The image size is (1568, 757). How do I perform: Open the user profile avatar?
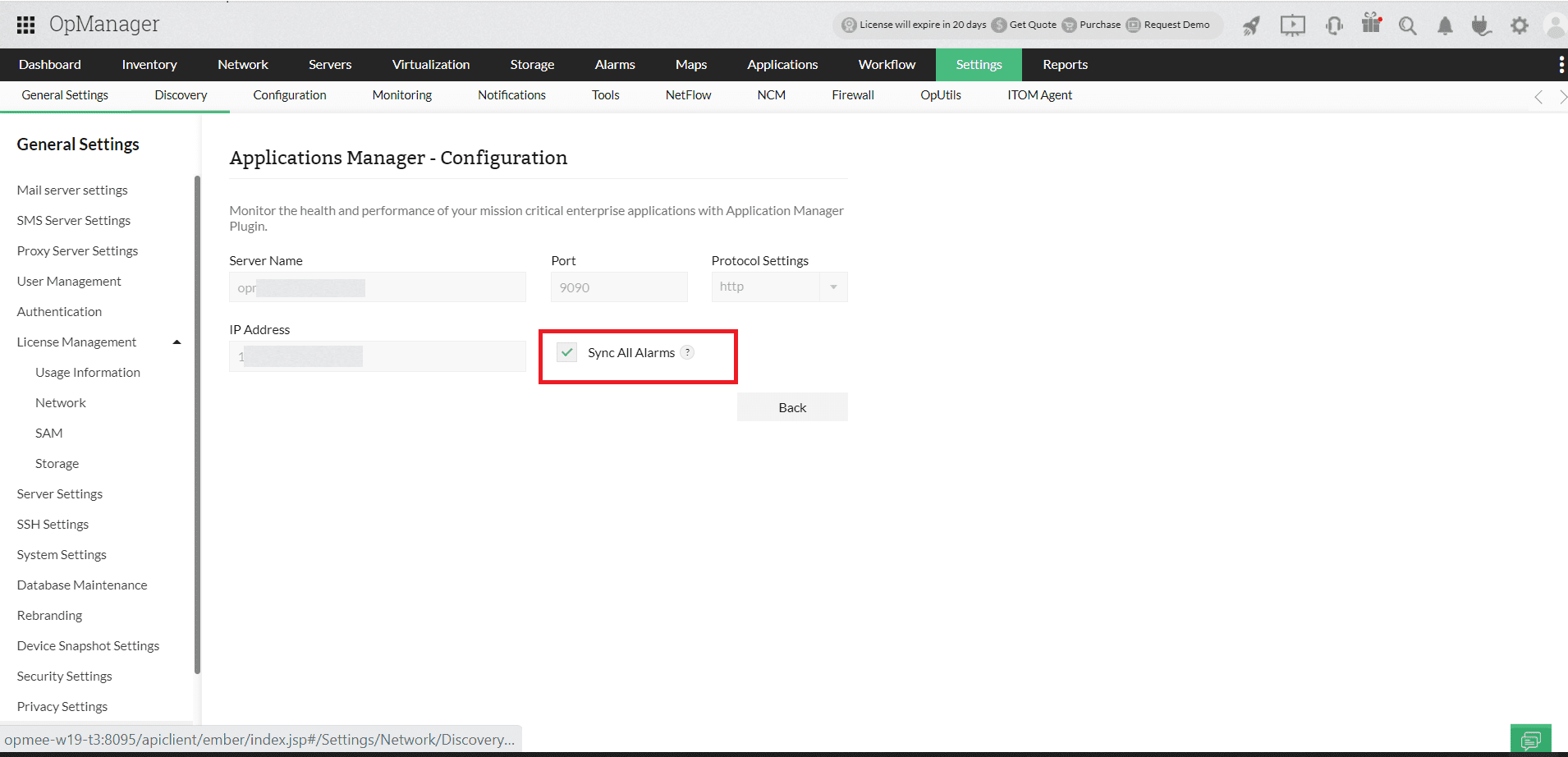pos(1555,25)
